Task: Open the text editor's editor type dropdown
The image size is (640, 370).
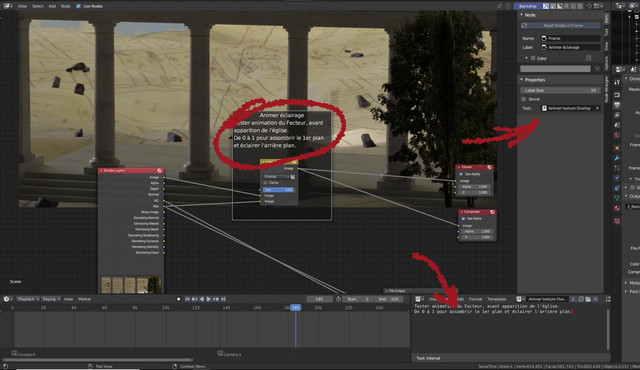Action: (419, 299)
